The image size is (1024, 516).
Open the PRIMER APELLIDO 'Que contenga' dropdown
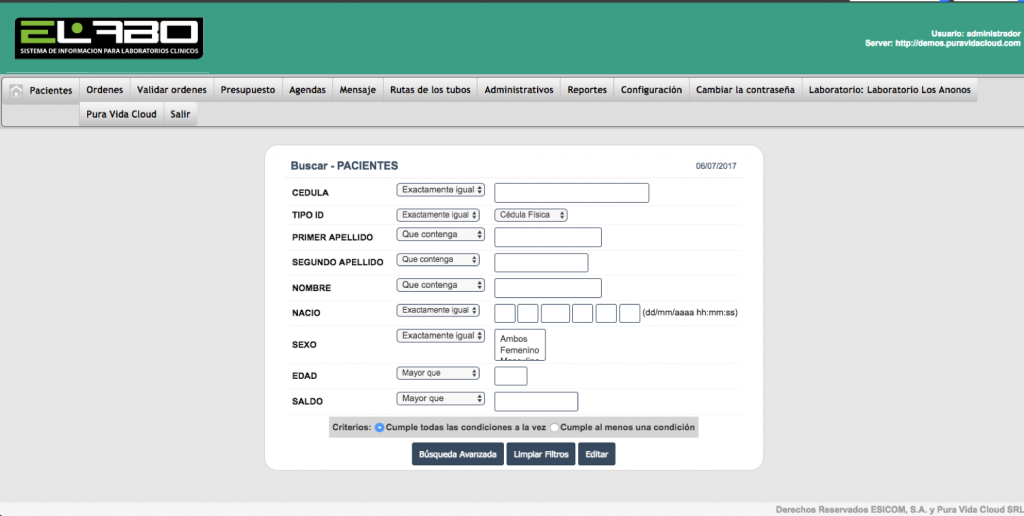tap(440, 235)
